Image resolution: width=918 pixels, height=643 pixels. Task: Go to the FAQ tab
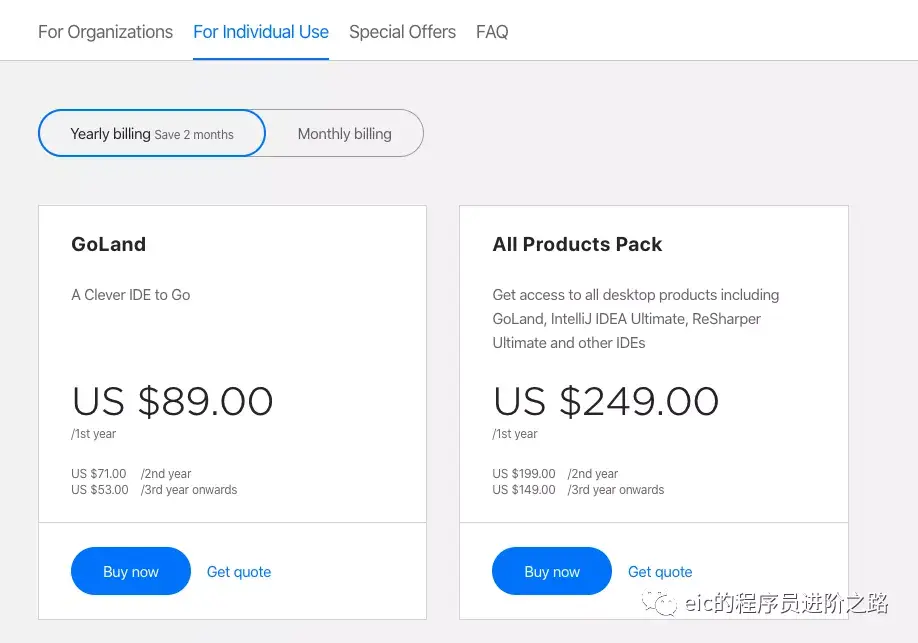pyautogui.click(x=492, y=32)
